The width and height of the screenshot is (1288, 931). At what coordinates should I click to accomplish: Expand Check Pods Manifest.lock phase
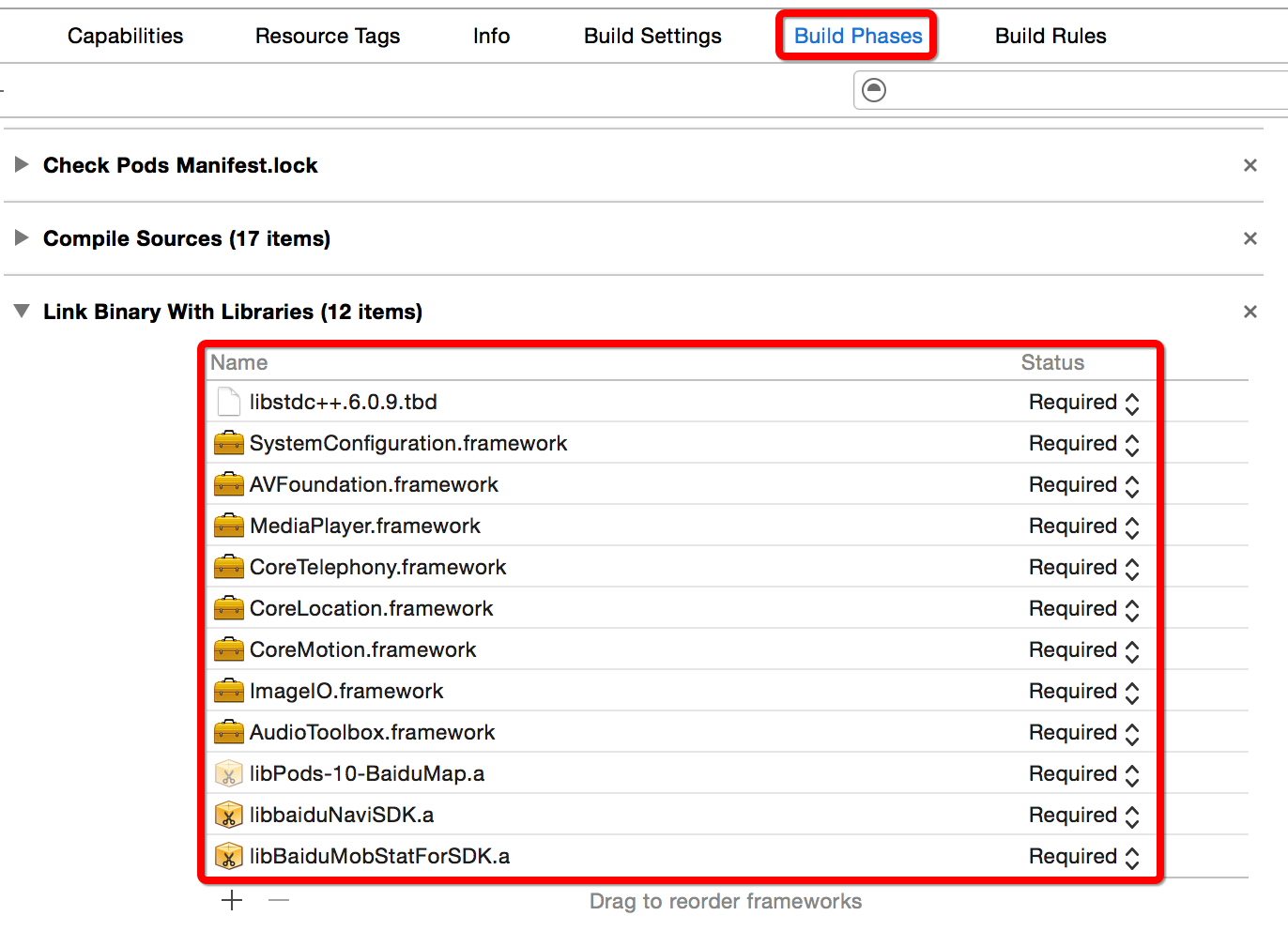pyautogui.click(x=21, y=165)
